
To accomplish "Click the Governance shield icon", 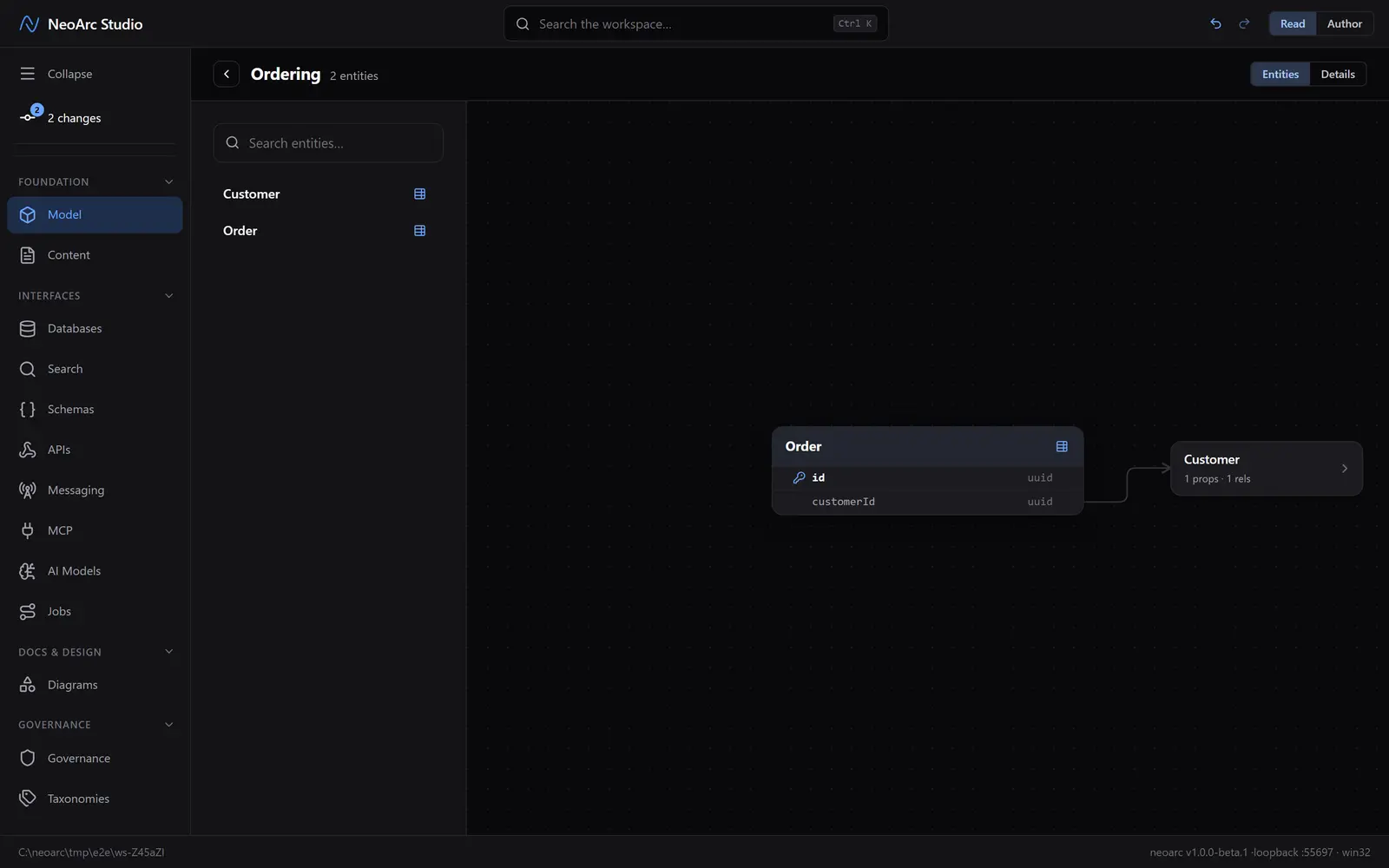I will point(28,758).
